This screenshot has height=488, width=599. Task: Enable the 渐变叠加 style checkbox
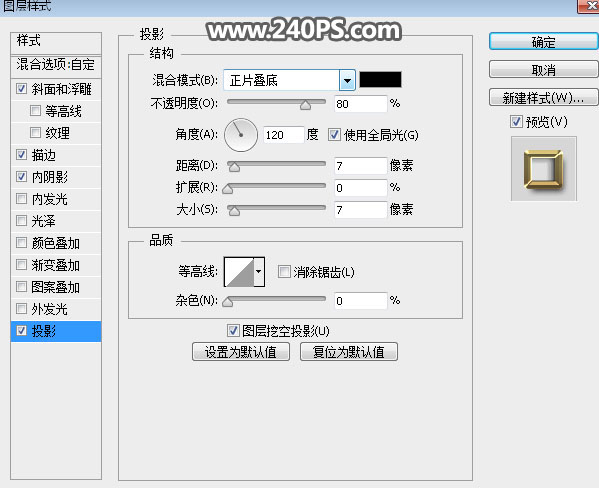(21, 264)
